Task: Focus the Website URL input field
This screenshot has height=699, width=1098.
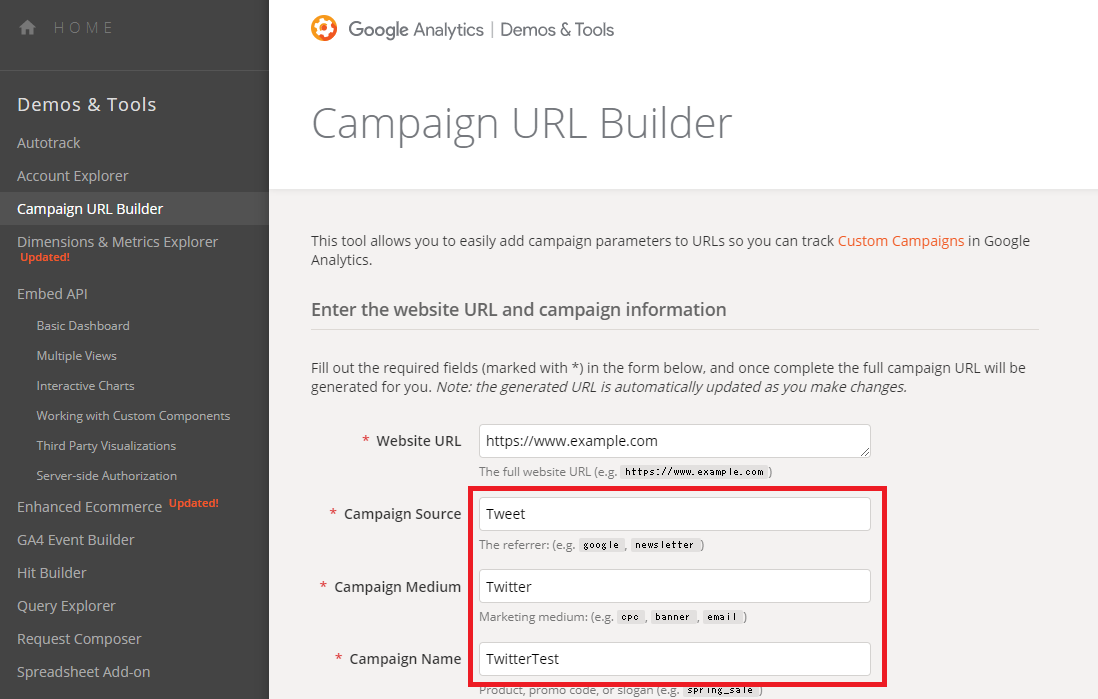Action: (674, 441)
